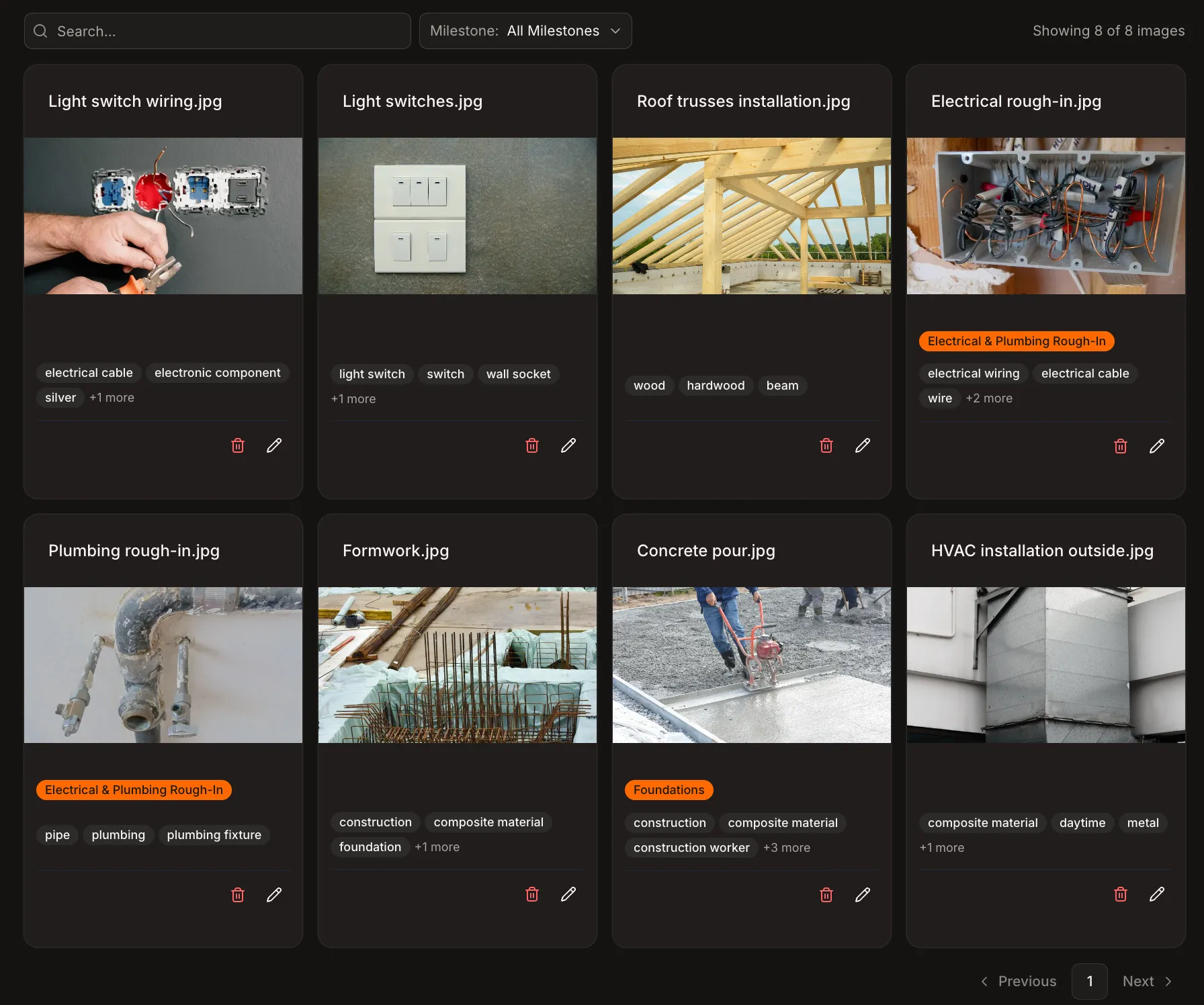Open the Formwork thumbnail
Screen dimensions: 1204x1005
point(458,665)
